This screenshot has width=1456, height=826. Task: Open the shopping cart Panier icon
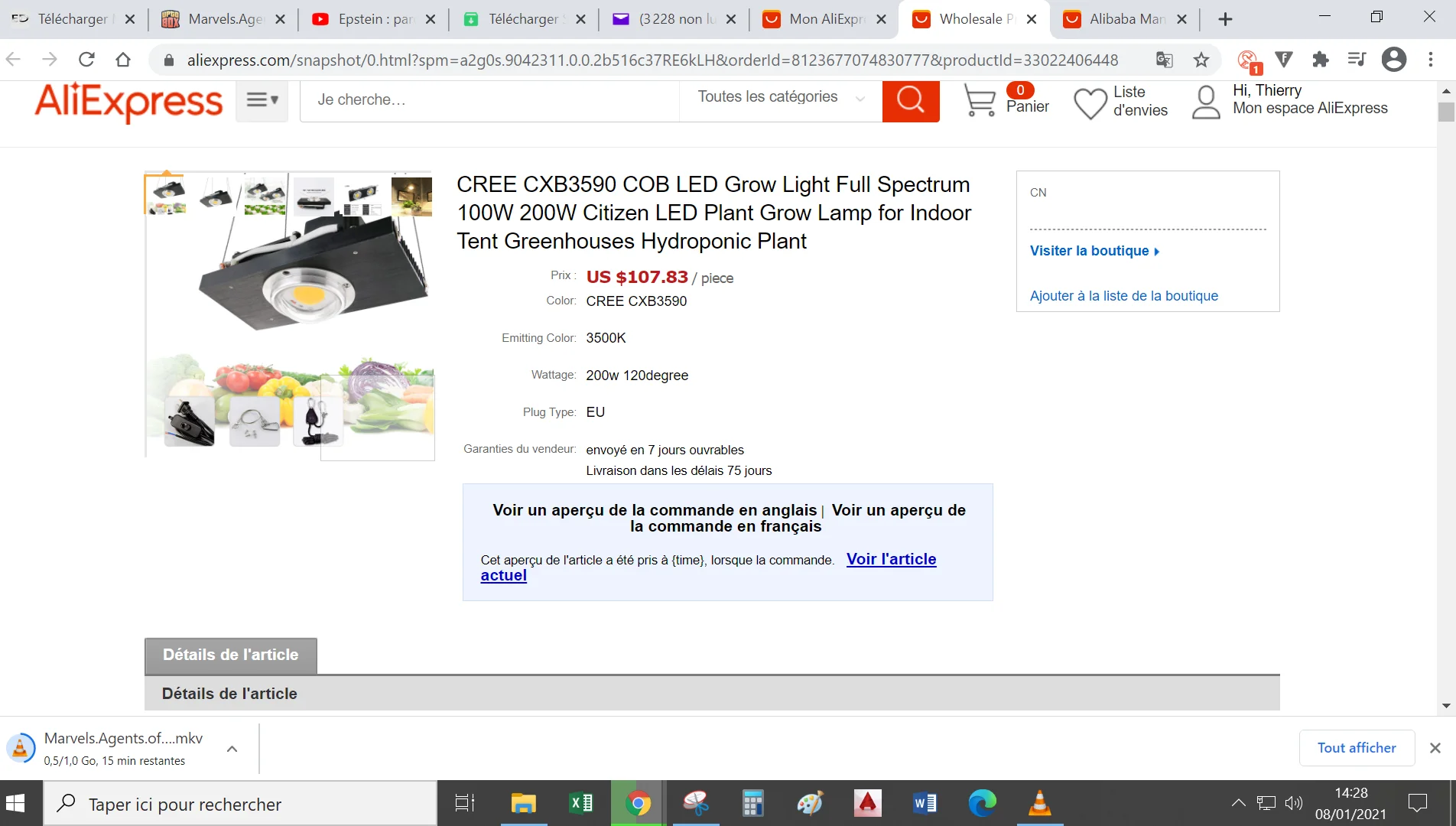(979, 100)
